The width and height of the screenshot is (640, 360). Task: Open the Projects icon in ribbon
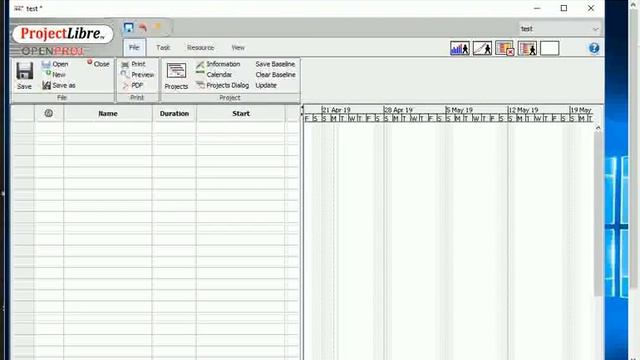click(176, 71)
